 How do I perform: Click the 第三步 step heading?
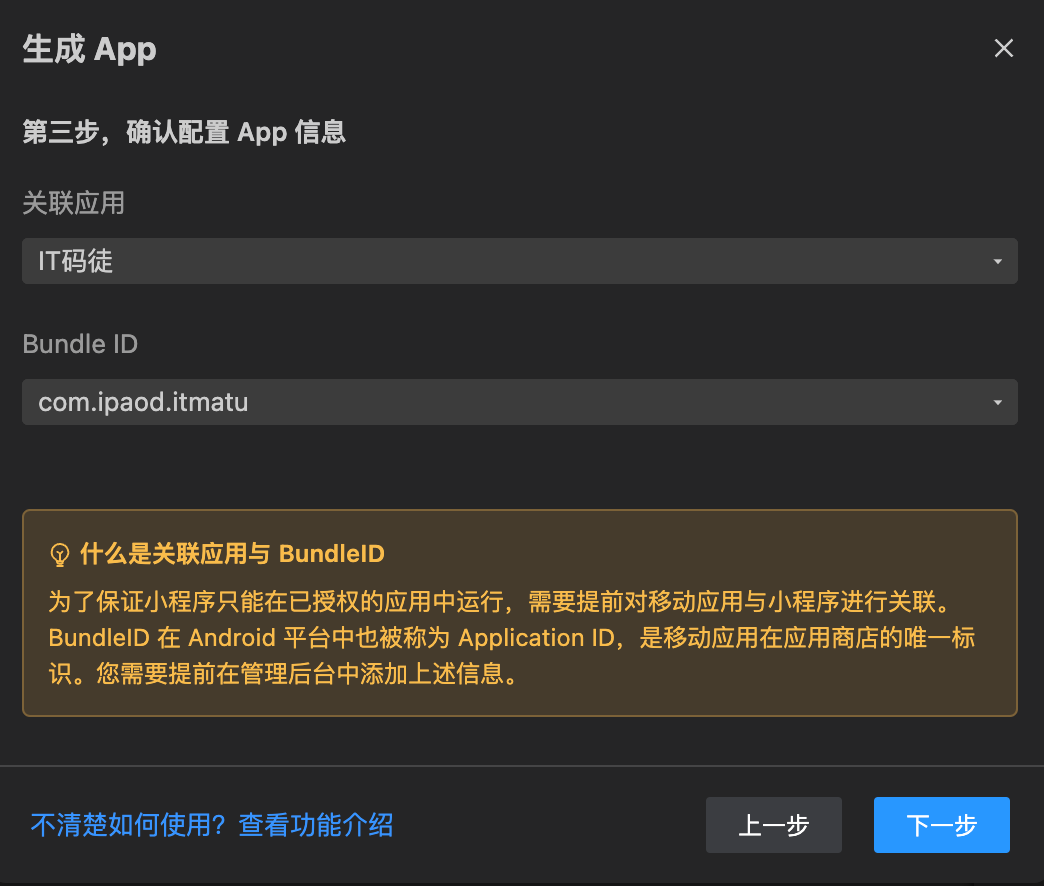[183, 132]
